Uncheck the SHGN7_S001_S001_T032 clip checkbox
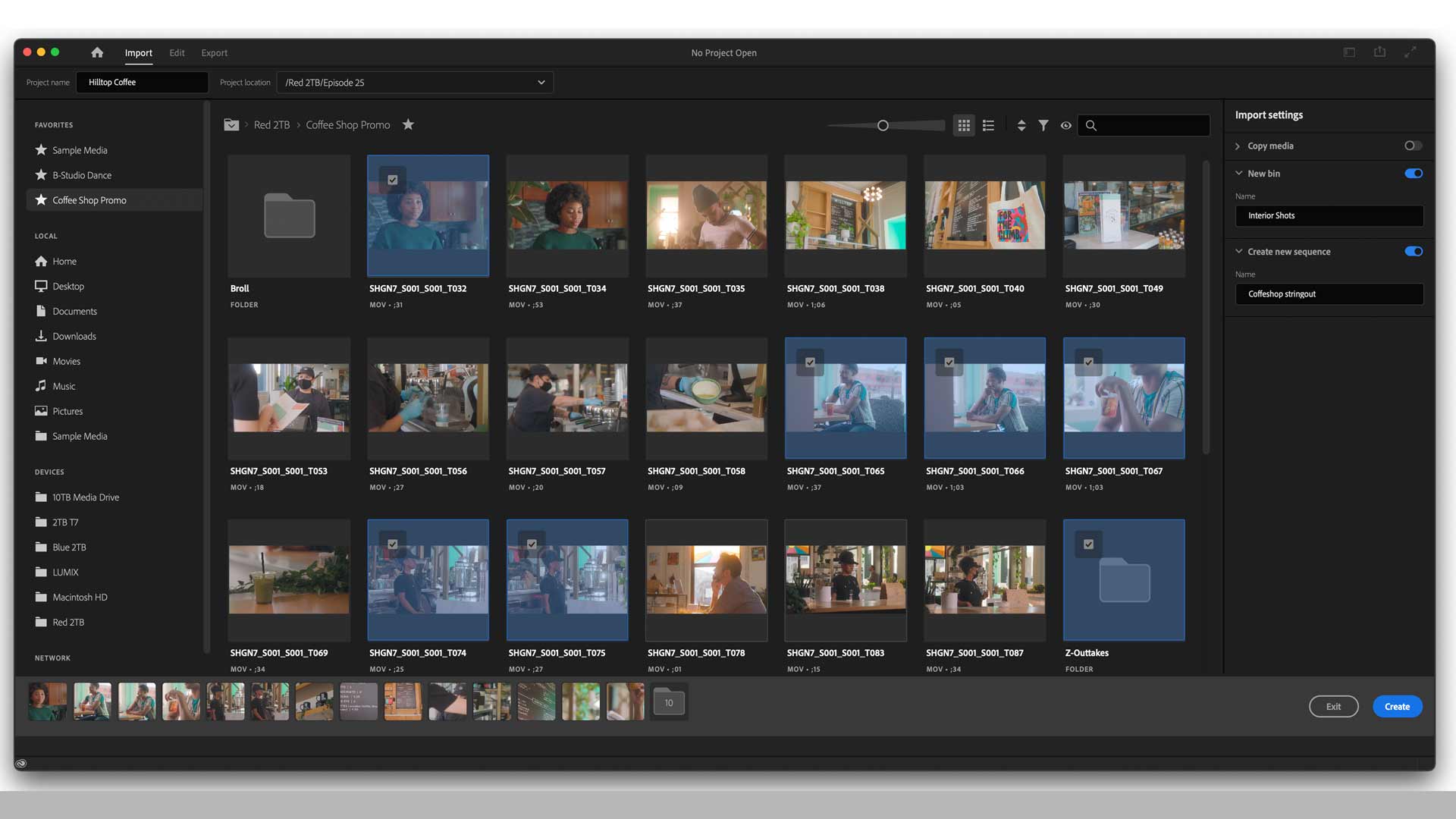 [393, 180]
